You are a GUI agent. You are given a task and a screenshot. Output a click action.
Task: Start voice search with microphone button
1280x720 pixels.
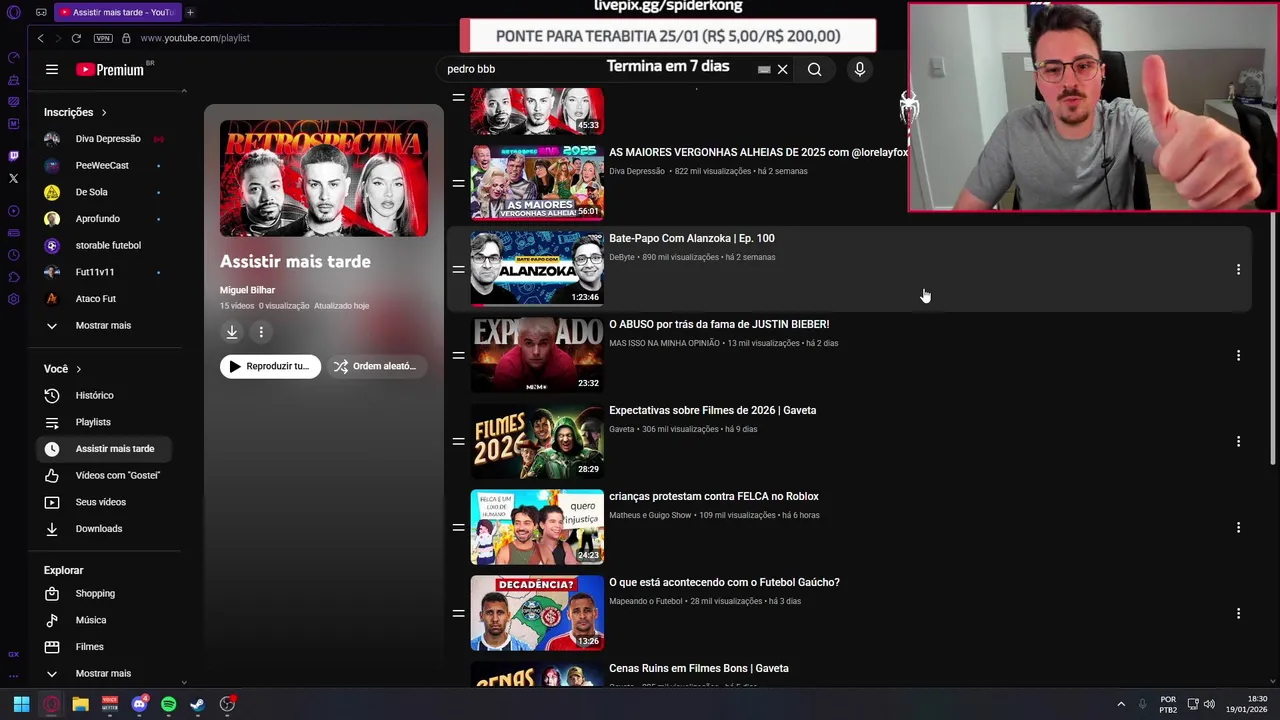point(859,69)
